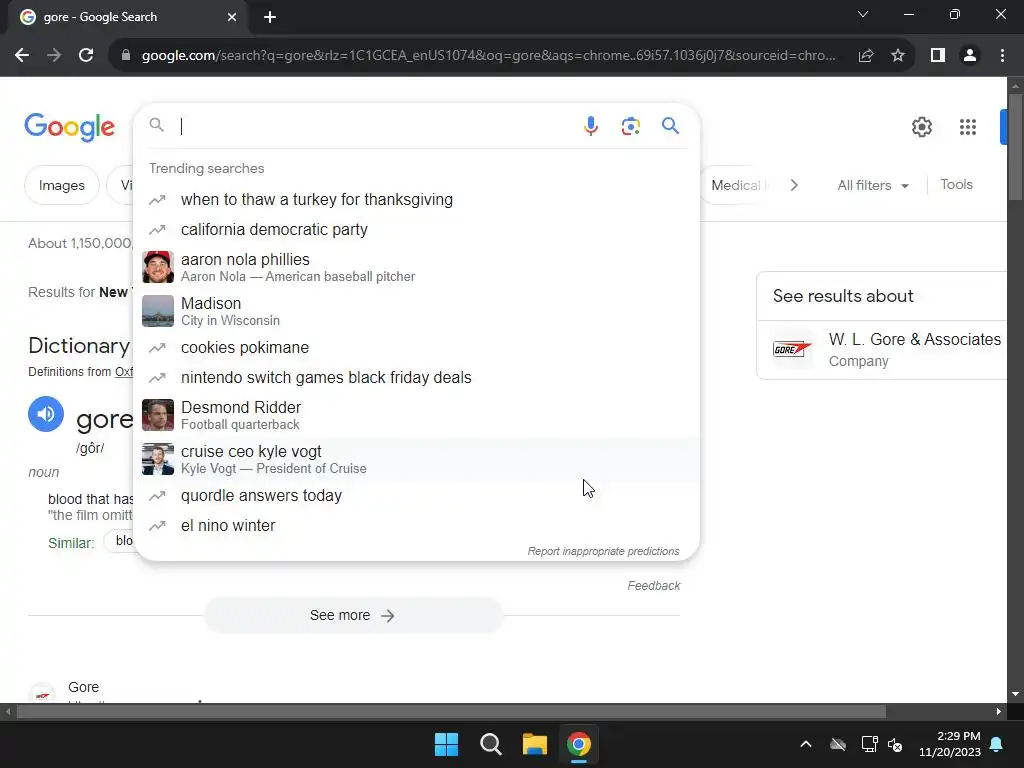Open Chrome three-dot menu
This screenshot has width=1024, height=768.
click(1002, 56)
